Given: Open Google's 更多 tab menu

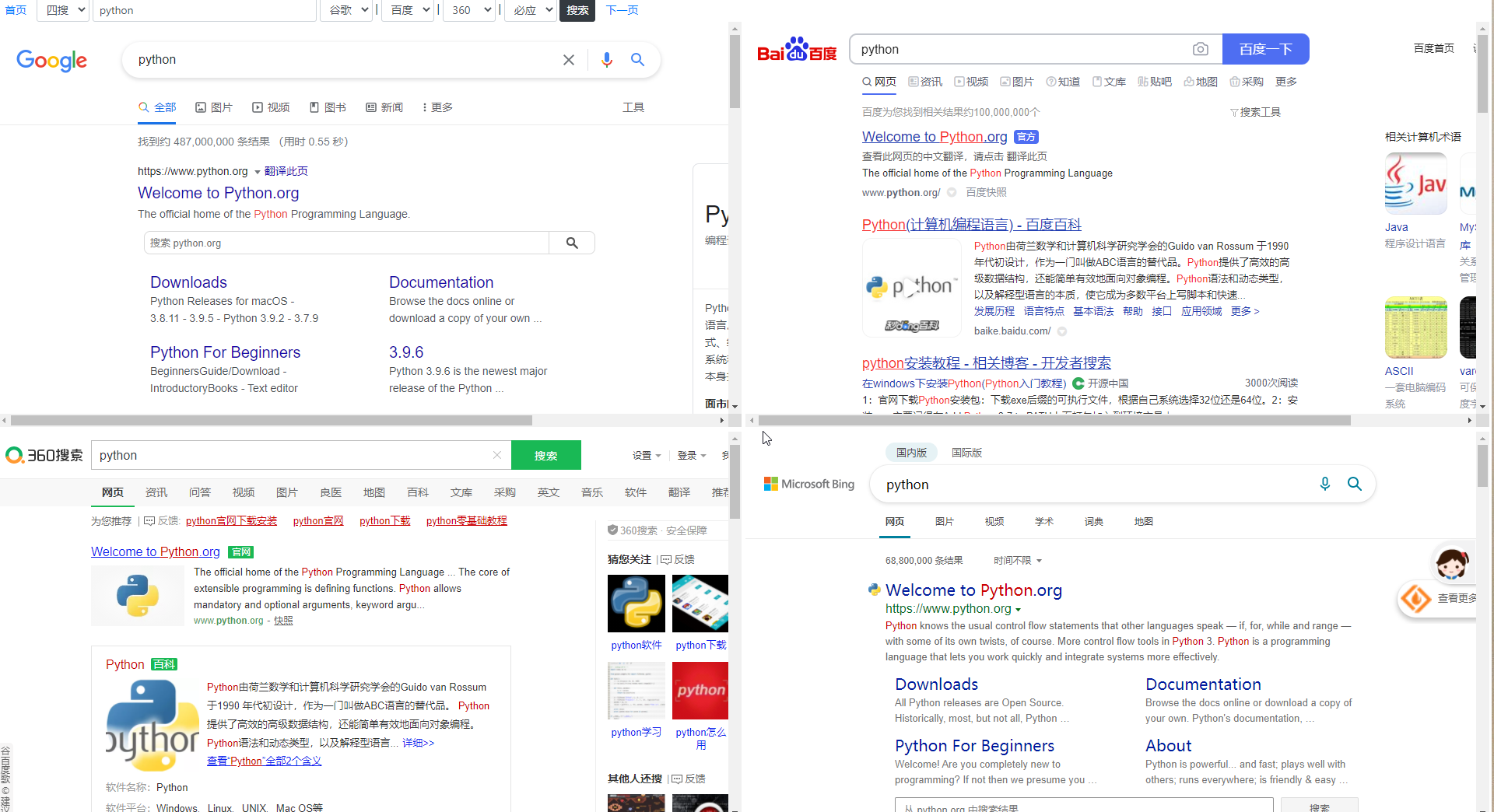Looking at the screenshot, I should click(437, 107).
